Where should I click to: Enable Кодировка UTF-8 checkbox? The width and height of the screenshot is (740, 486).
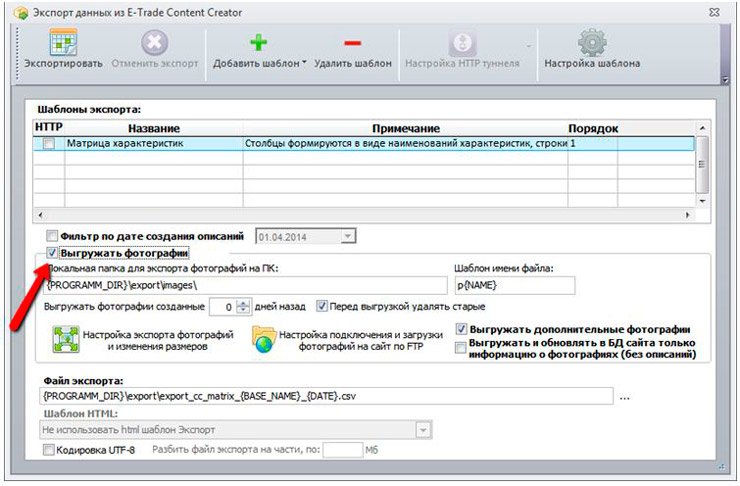click(48, 450)
